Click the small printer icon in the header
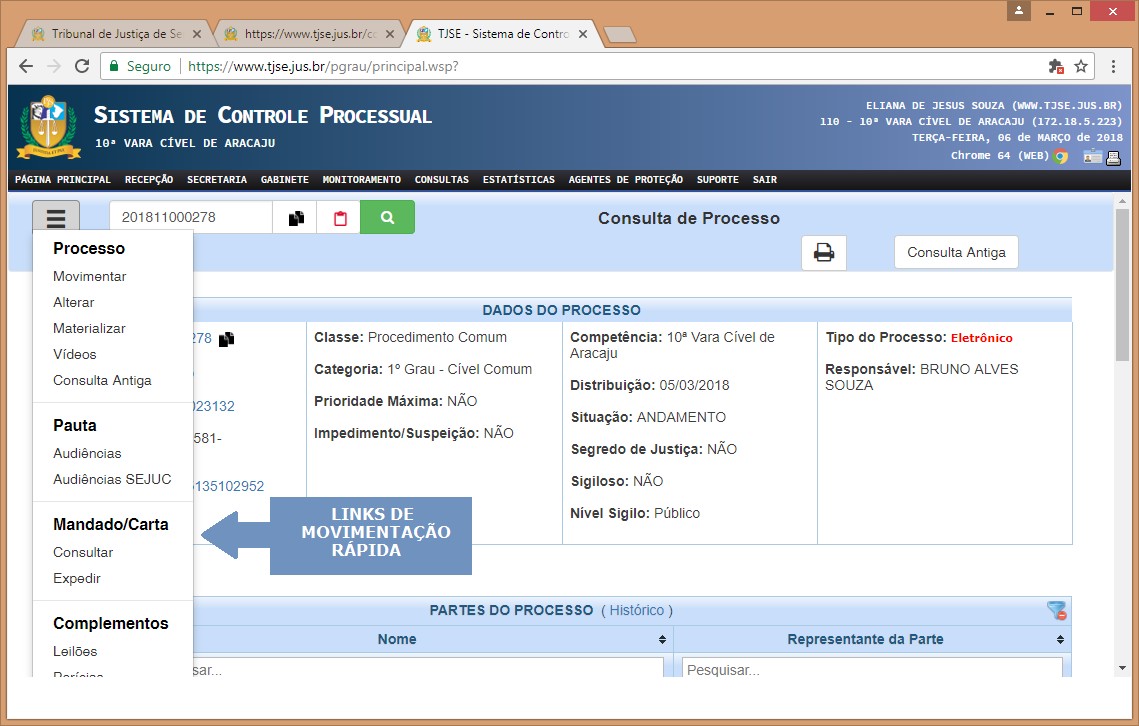 1113,156
